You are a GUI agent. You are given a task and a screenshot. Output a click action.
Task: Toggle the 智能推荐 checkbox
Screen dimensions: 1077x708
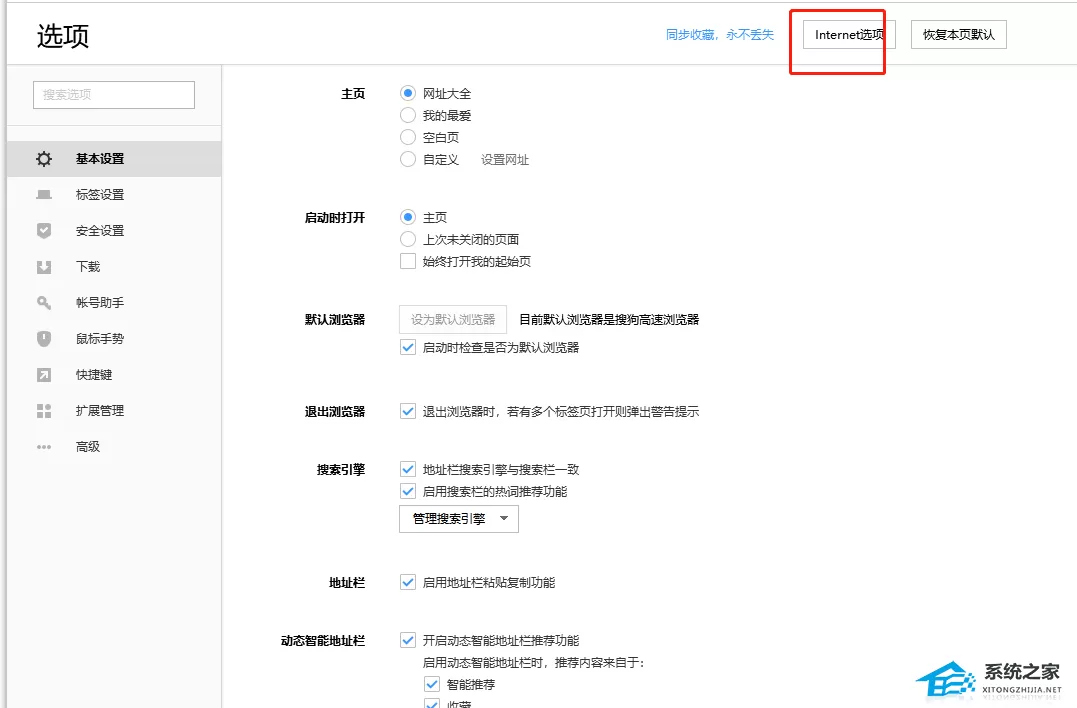pyautogui.click(x=431, y=684)
